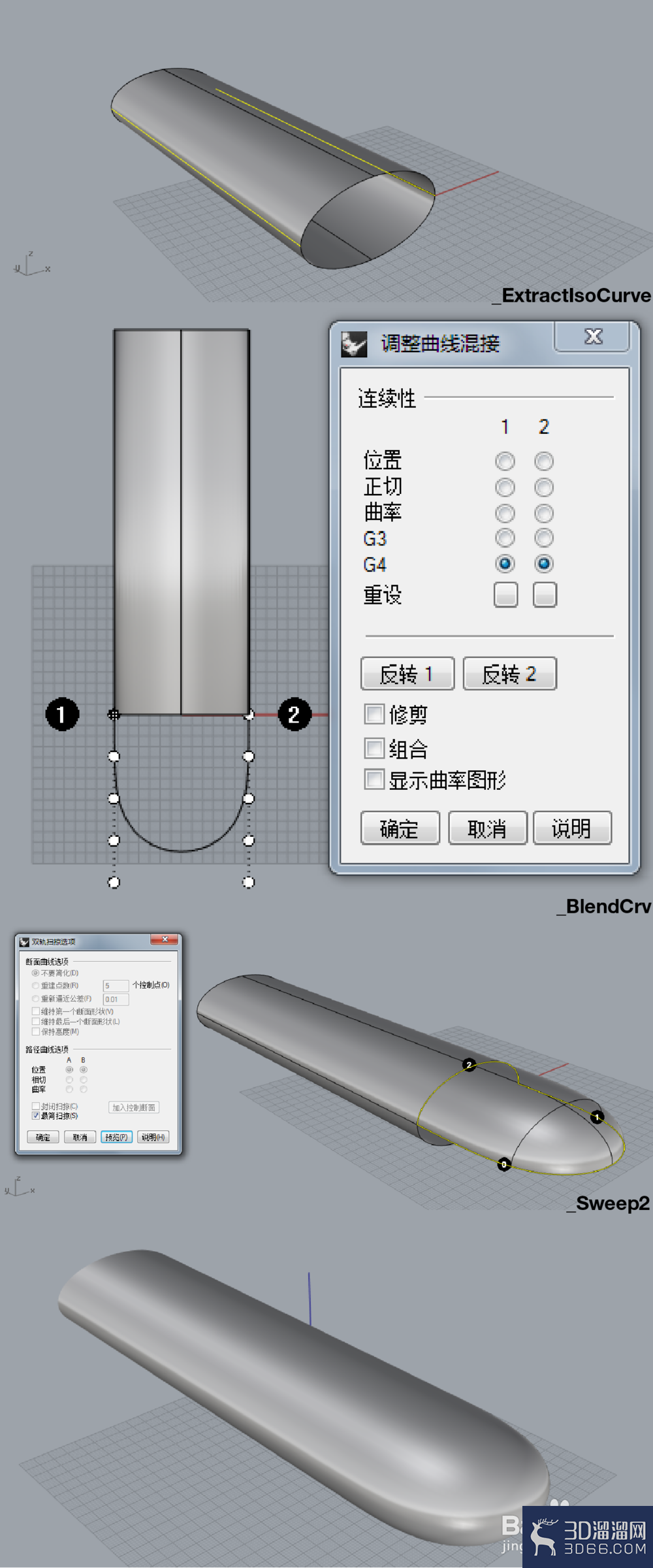
Task: Select 位置 for rail A
Action: click(x=69, y=1070)
